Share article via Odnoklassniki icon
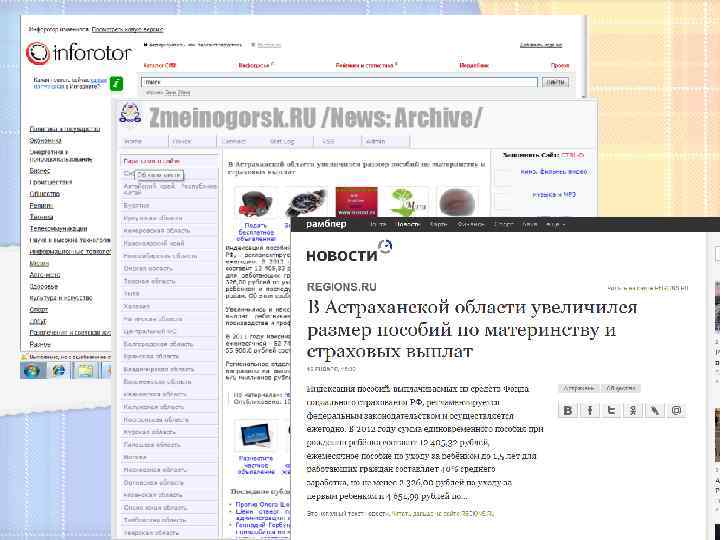Viewport: 720px width, 540px height. (x=633, y=410)
